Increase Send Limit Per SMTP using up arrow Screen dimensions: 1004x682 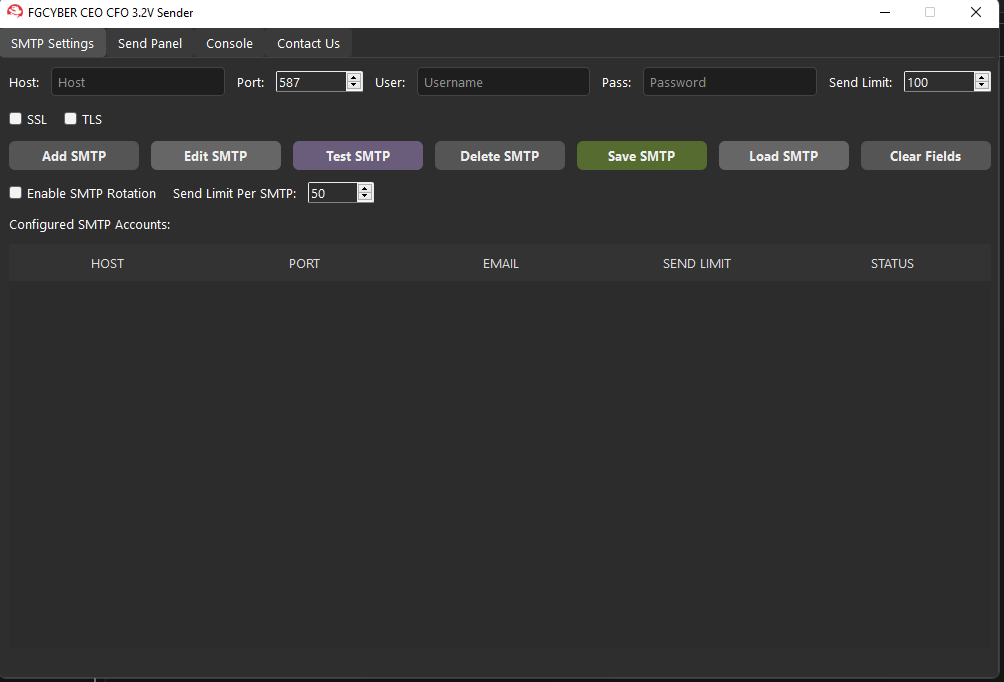pos(365,189)
